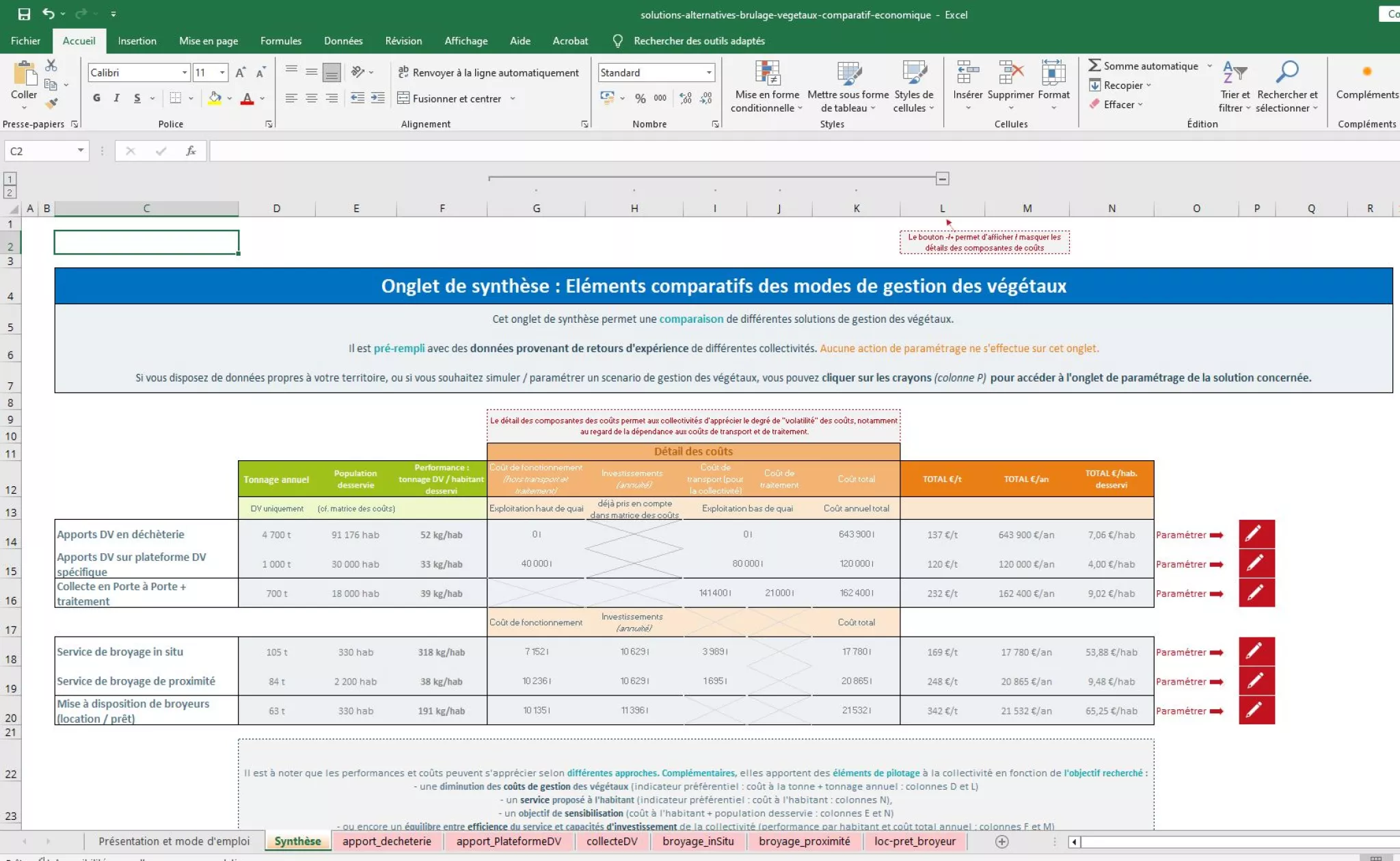
Task: Click the Bold formatting button
Action: pyautogui.click(x=96, y=98)
